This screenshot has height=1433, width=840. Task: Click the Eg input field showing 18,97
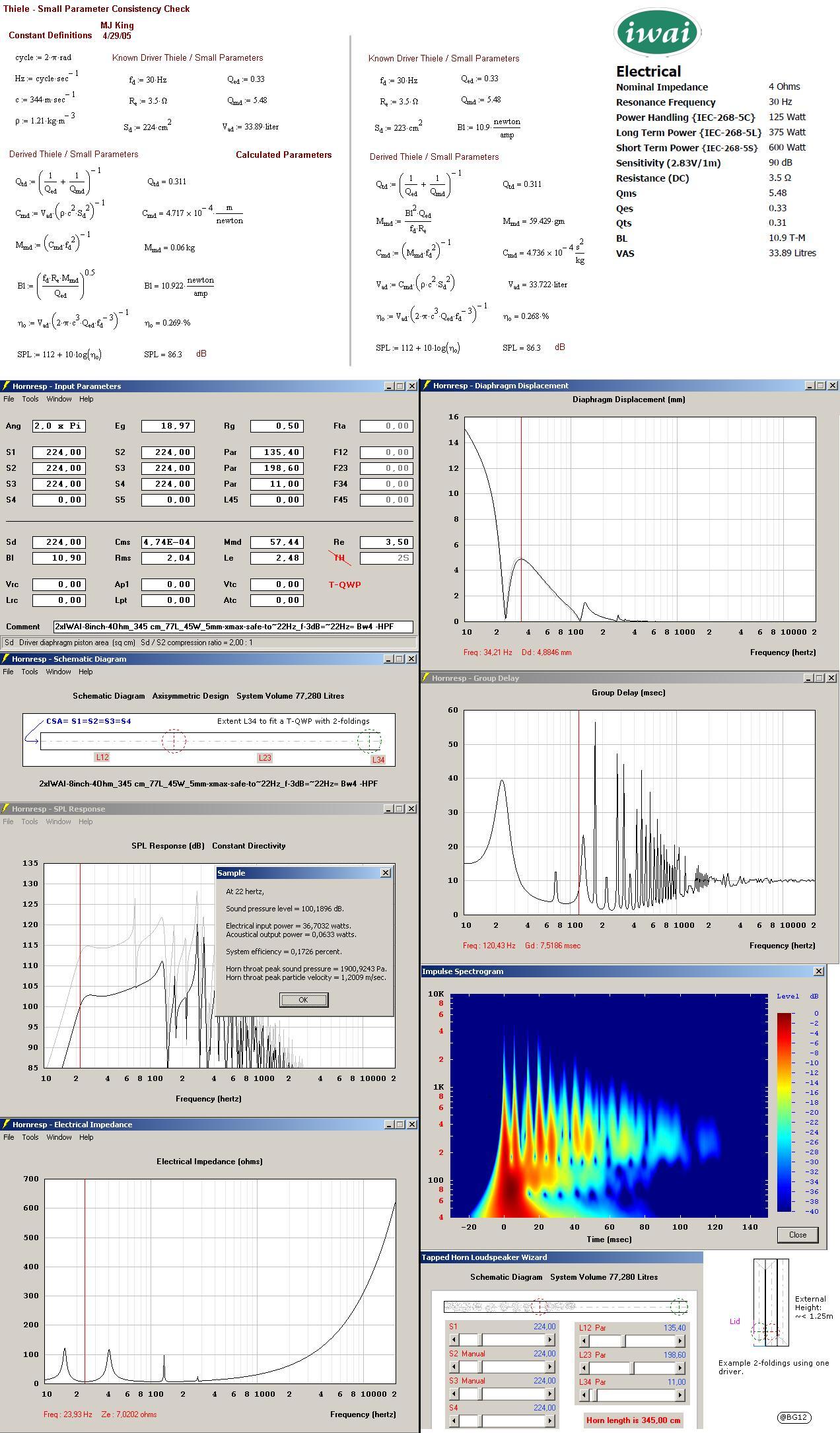(x=168, y=426)
